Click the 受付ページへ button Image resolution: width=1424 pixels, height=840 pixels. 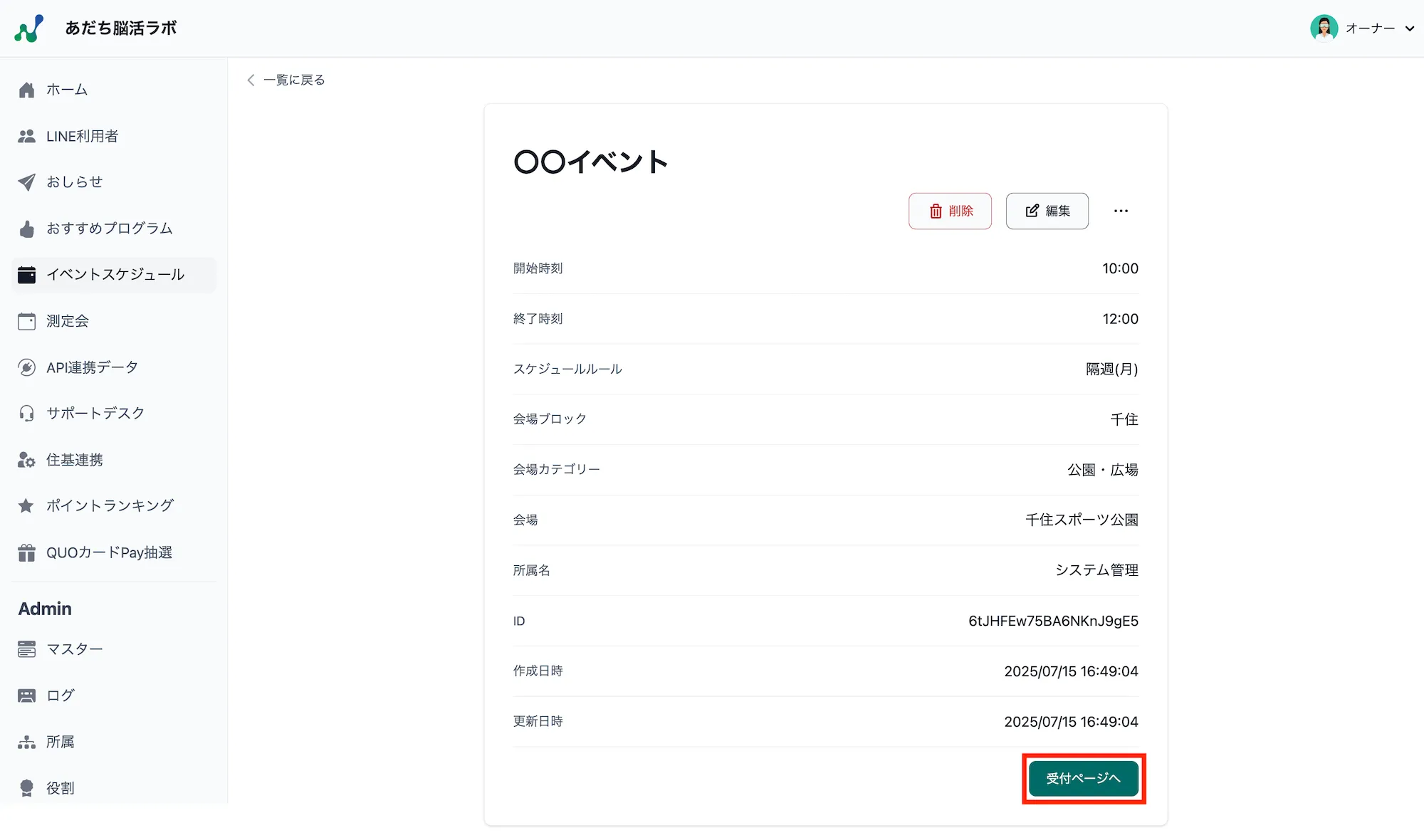(1083, 778)
